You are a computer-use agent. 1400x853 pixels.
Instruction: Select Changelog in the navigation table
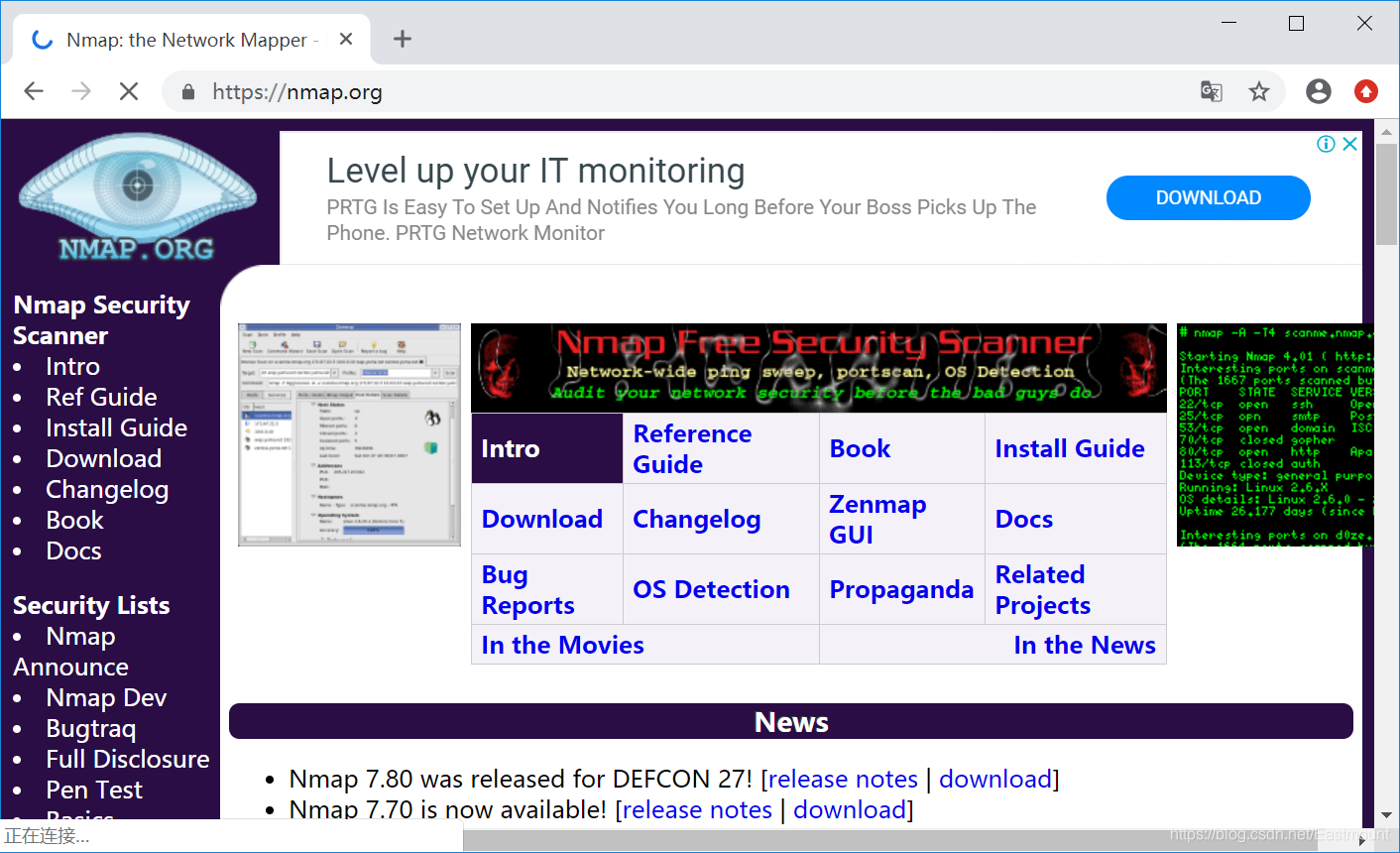point(697,519)
